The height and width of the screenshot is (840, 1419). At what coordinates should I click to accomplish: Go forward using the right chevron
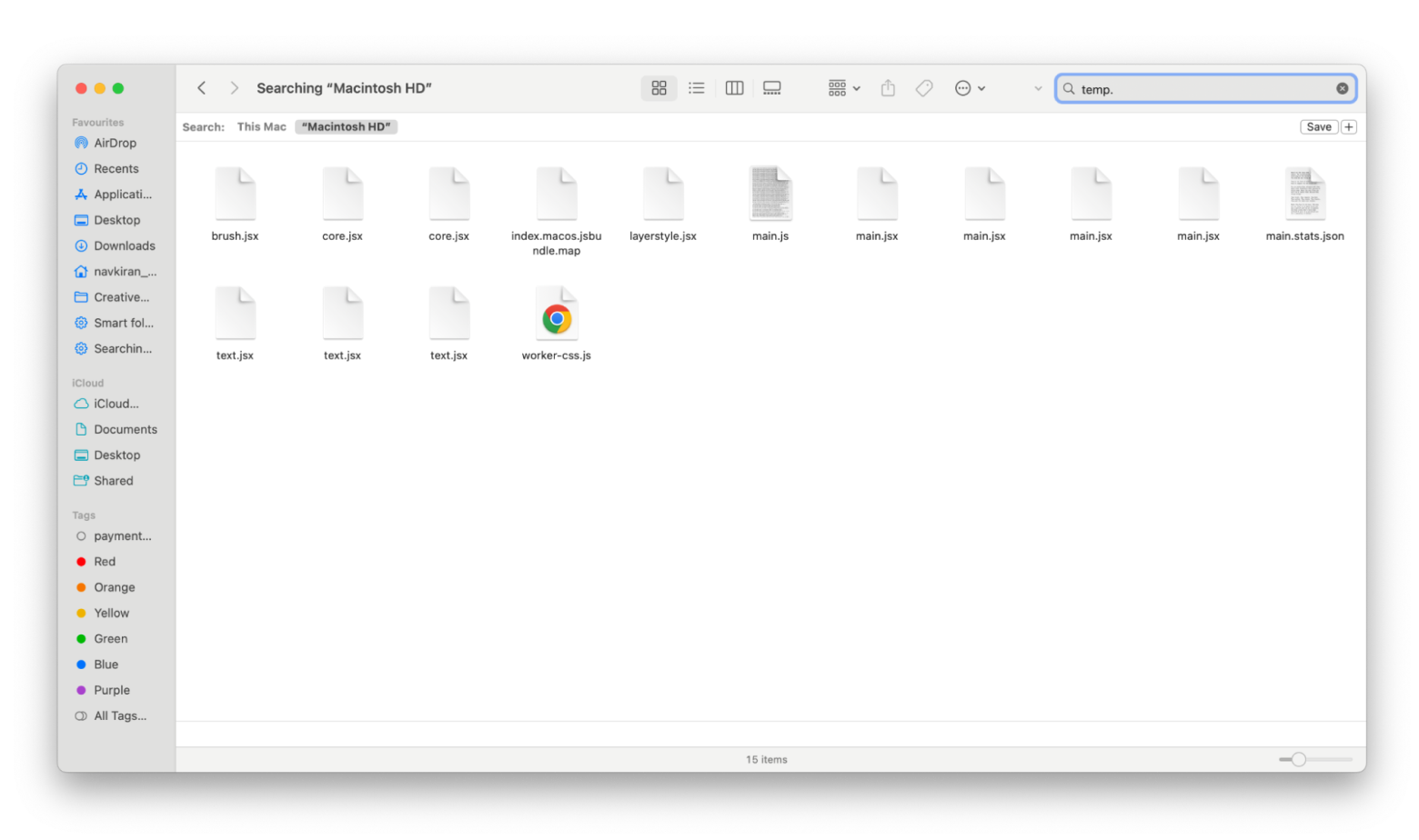(x=234, y=88)
